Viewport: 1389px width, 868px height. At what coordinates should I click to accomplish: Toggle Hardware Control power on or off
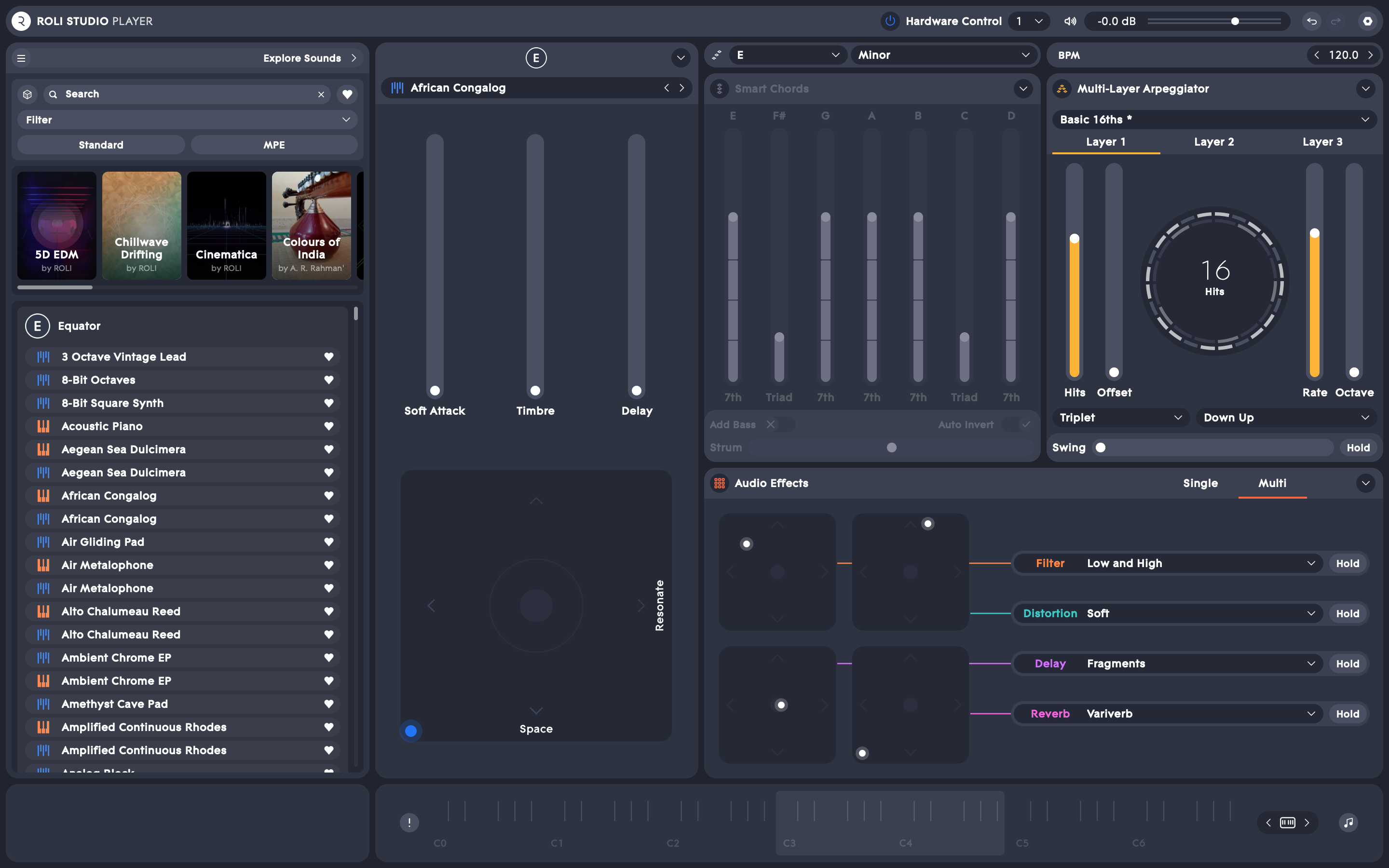[890, 21]
